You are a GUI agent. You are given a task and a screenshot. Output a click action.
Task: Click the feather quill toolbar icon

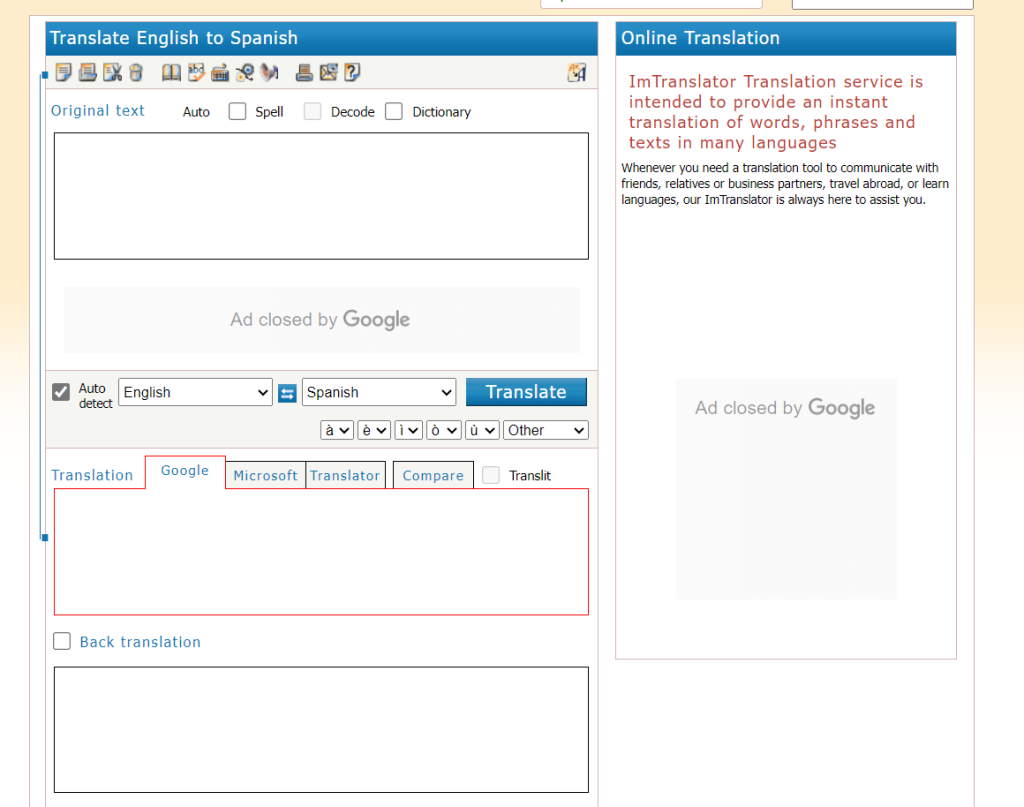click(269, 72)
